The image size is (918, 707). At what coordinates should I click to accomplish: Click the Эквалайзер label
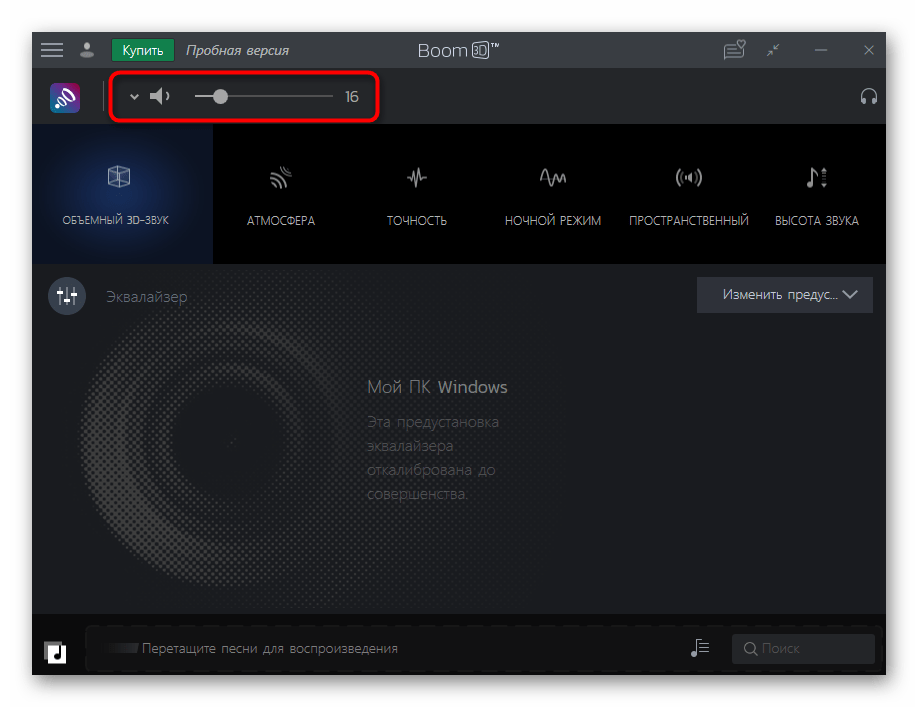[146, 297]
